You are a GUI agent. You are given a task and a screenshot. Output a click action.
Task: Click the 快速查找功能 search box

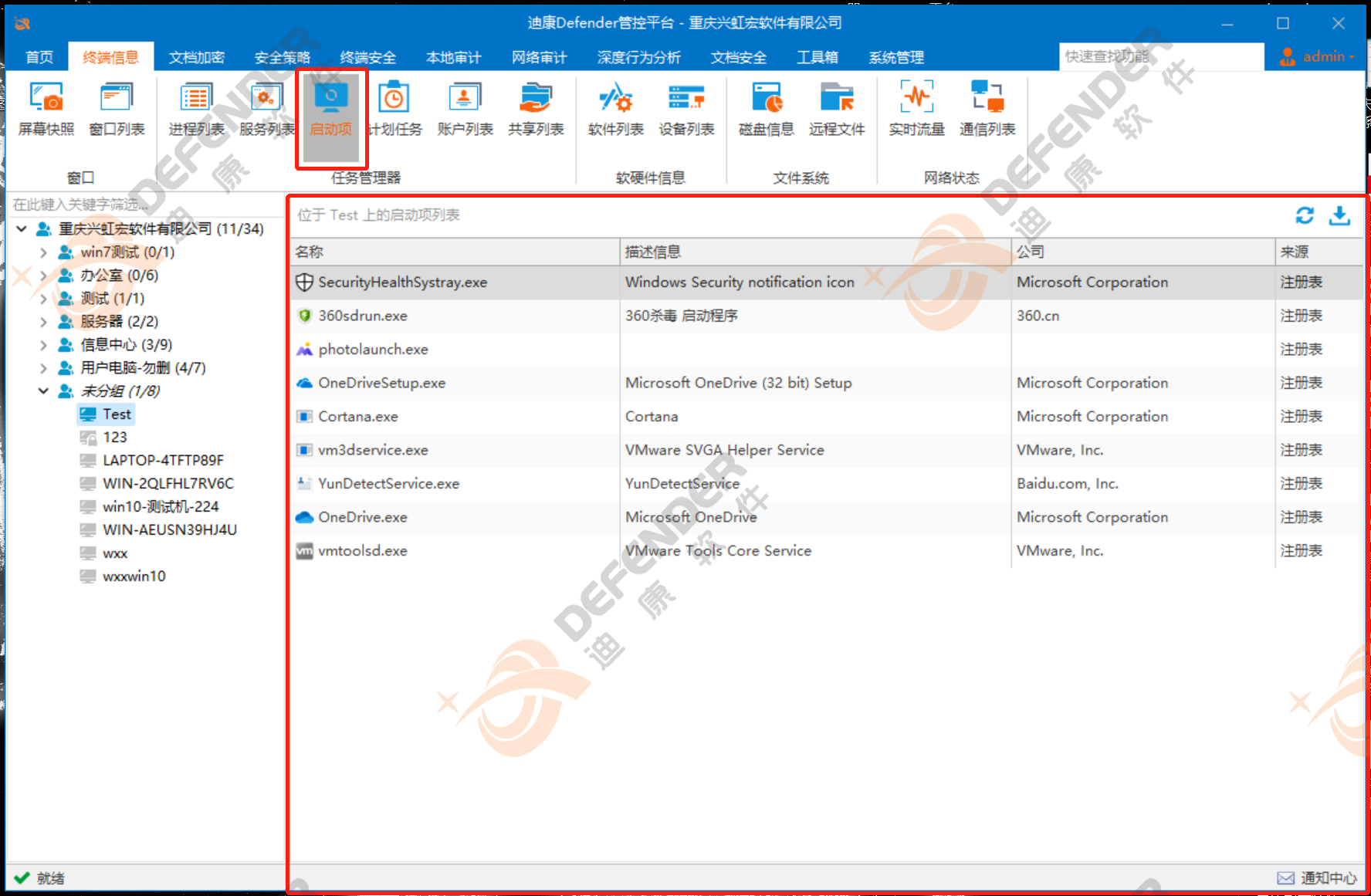click(1161, 56)
